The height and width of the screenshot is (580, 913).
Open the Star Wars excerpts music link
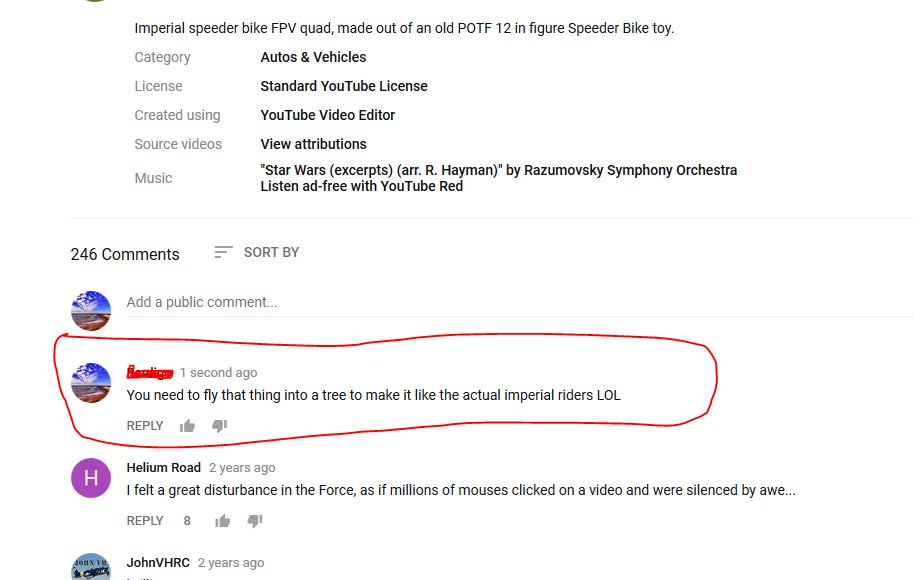pyautogui.click(x=498, y=170)
